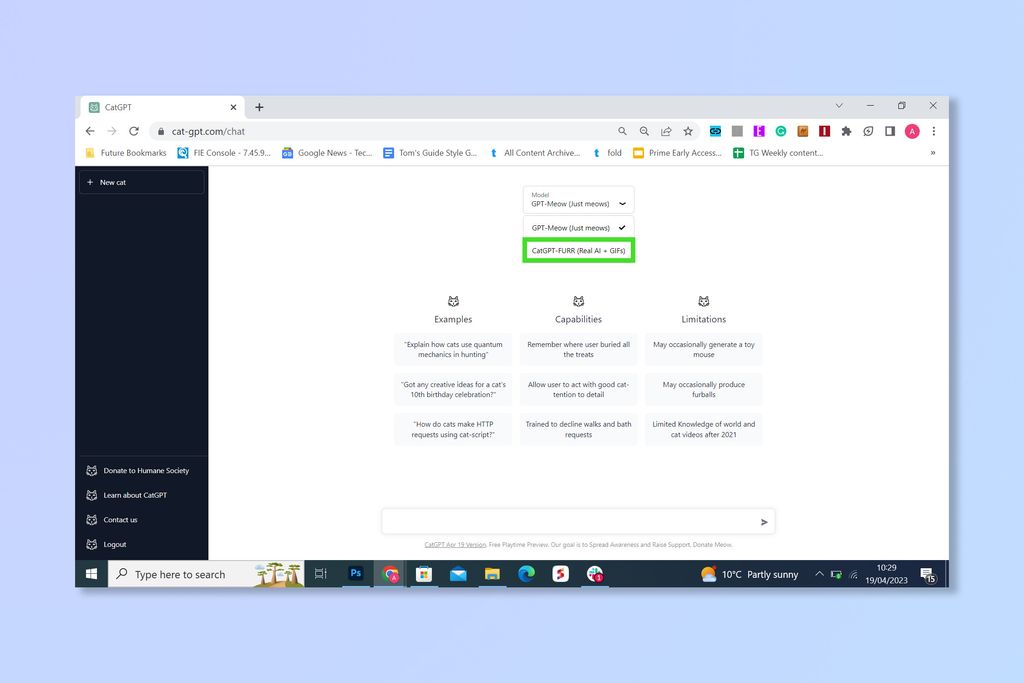Click the site lock icon in address bar
This screenshot has height=683, width=1024.
pyautogui.click(x=160, y=131)
